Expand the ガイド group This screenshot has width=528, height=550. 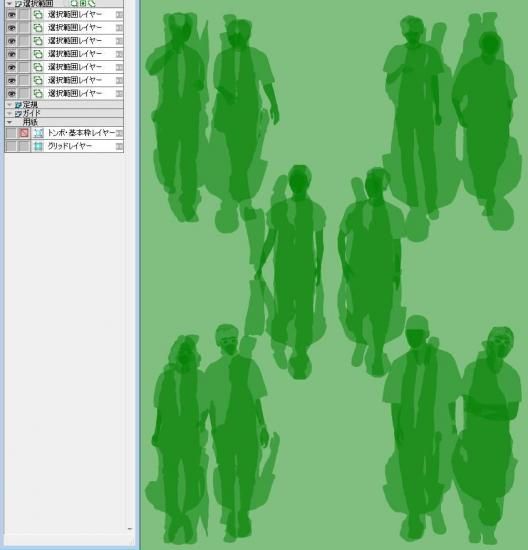pos(10,113)
